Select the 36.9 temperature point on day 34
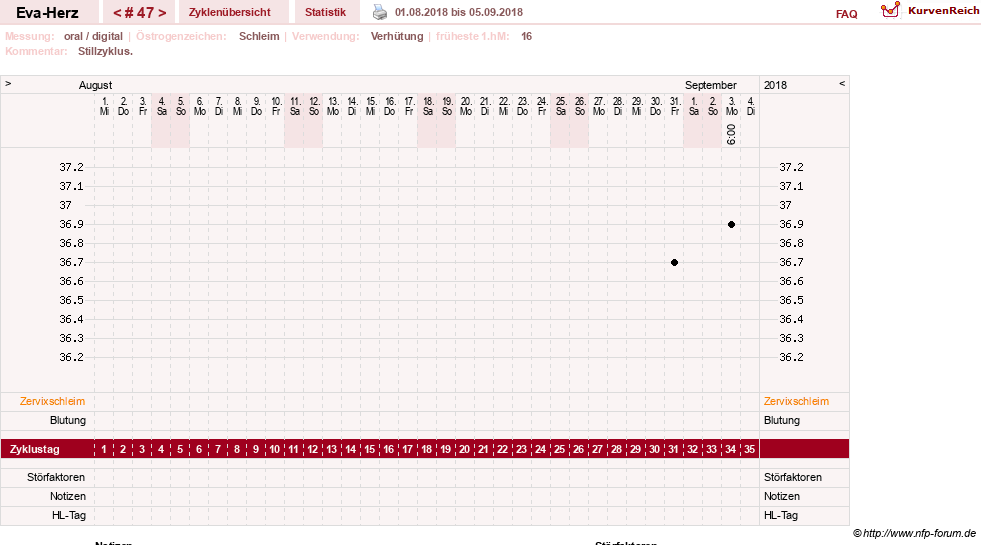 (x=731, y=224)
